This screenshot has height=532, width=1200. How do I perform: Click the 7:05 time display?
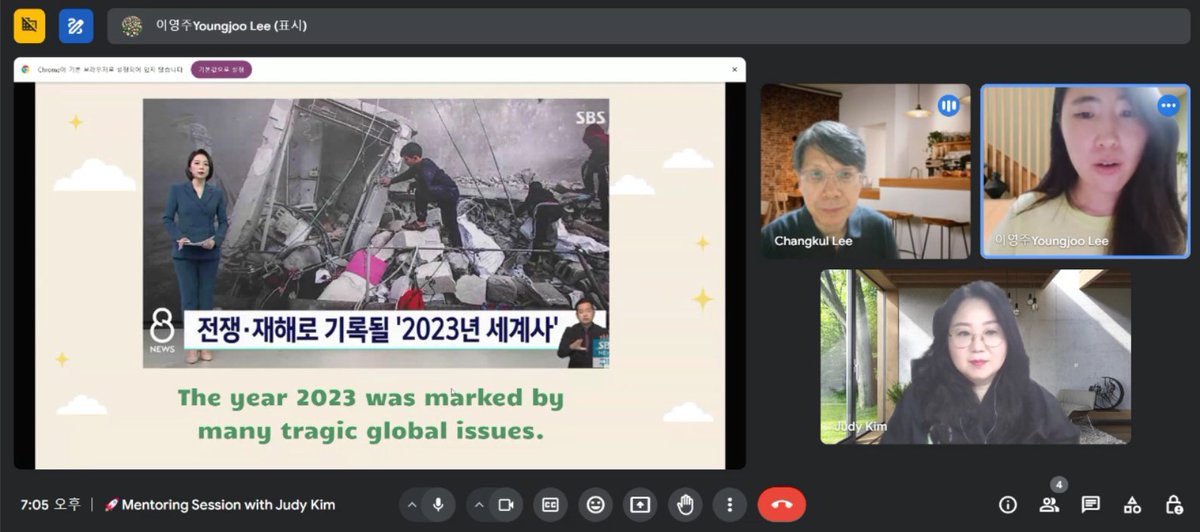pos(51,505)
